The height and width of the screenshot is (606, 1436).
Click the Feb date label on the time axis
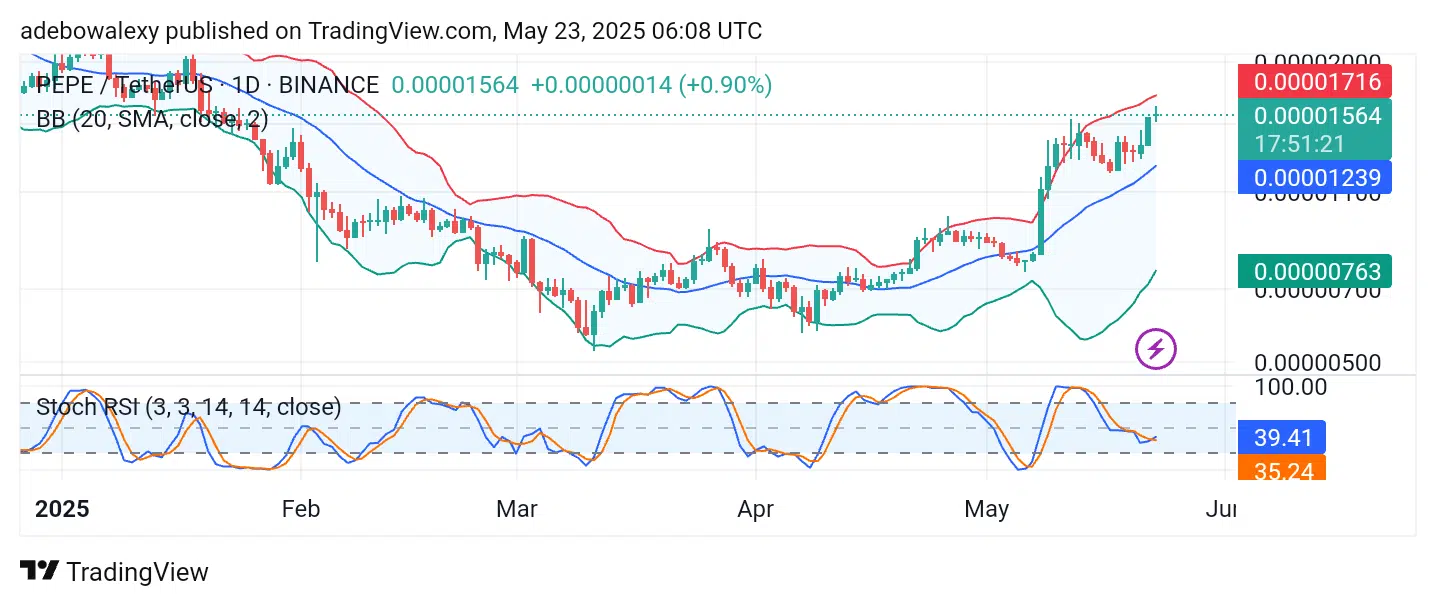coord(301,509)
